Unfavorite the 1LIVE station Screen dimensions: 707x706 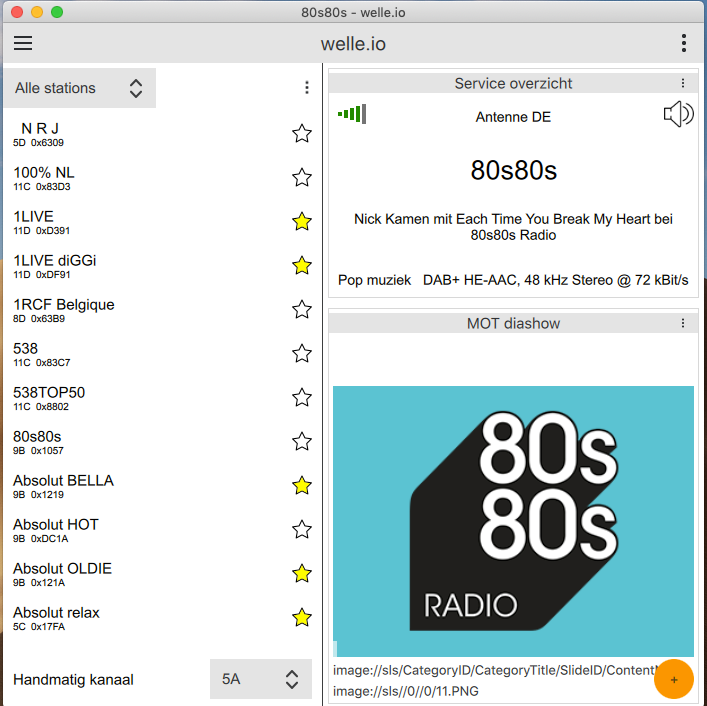tap(302, 221)
